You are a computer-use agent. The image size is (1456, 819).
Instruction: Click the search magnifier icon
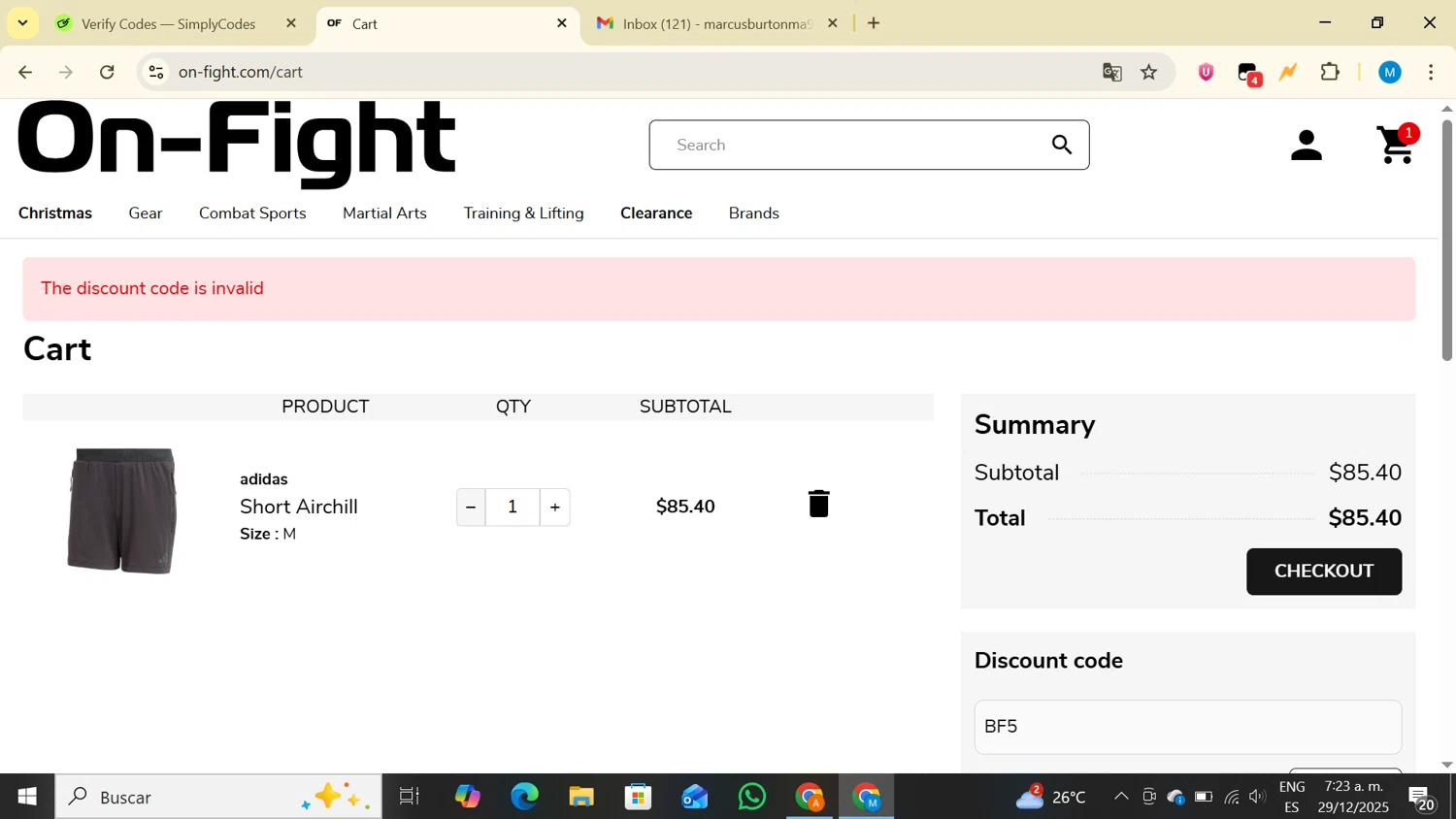tap(1062, 146)
